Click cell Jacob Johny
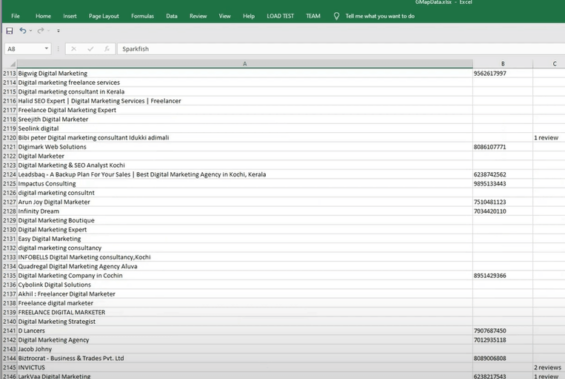Image resolution: width=565 pixels, height=379 pixels. tap(245, 349)
